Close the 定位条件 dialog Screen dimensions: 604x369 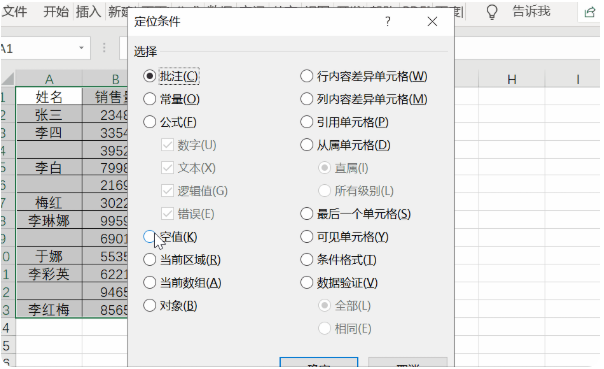(432, 22)
